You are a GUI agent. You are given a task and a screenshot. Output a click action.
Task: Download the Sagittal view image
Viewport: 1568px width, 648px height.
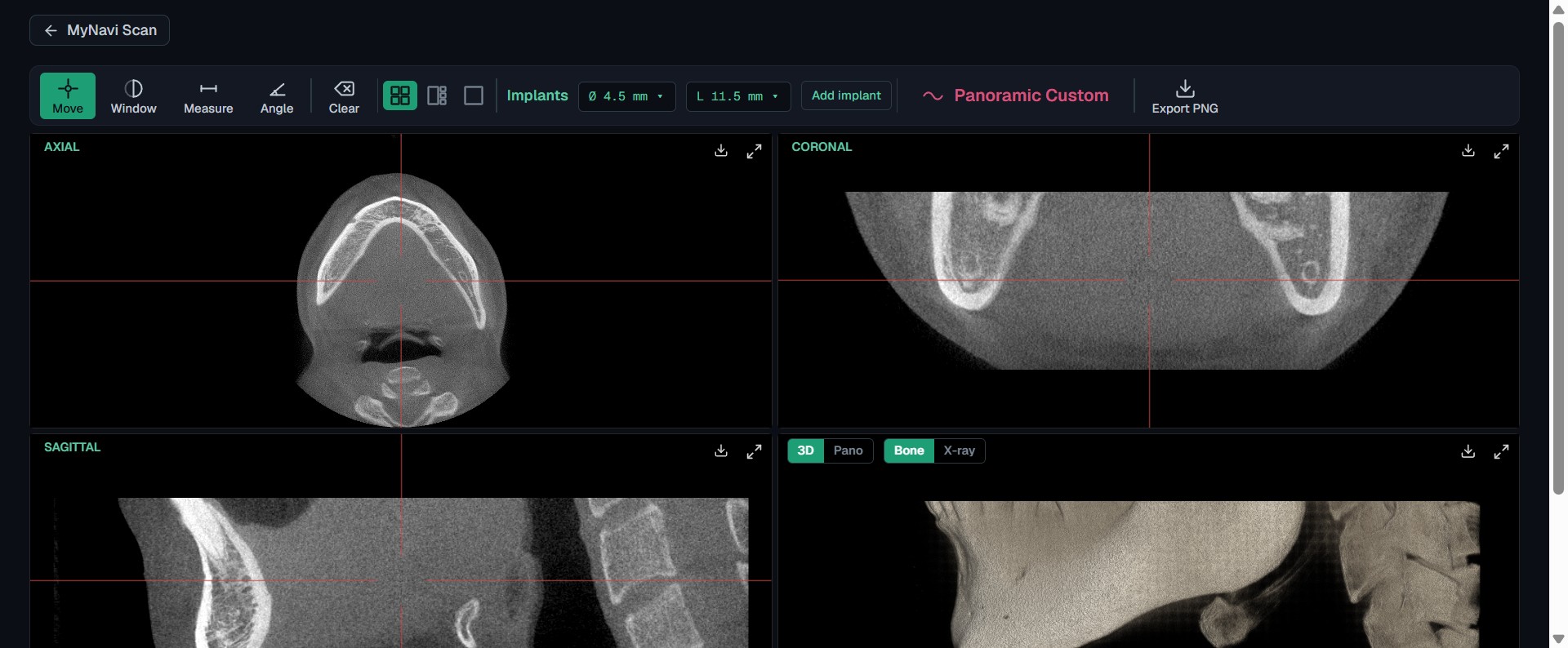coord(721,451)
